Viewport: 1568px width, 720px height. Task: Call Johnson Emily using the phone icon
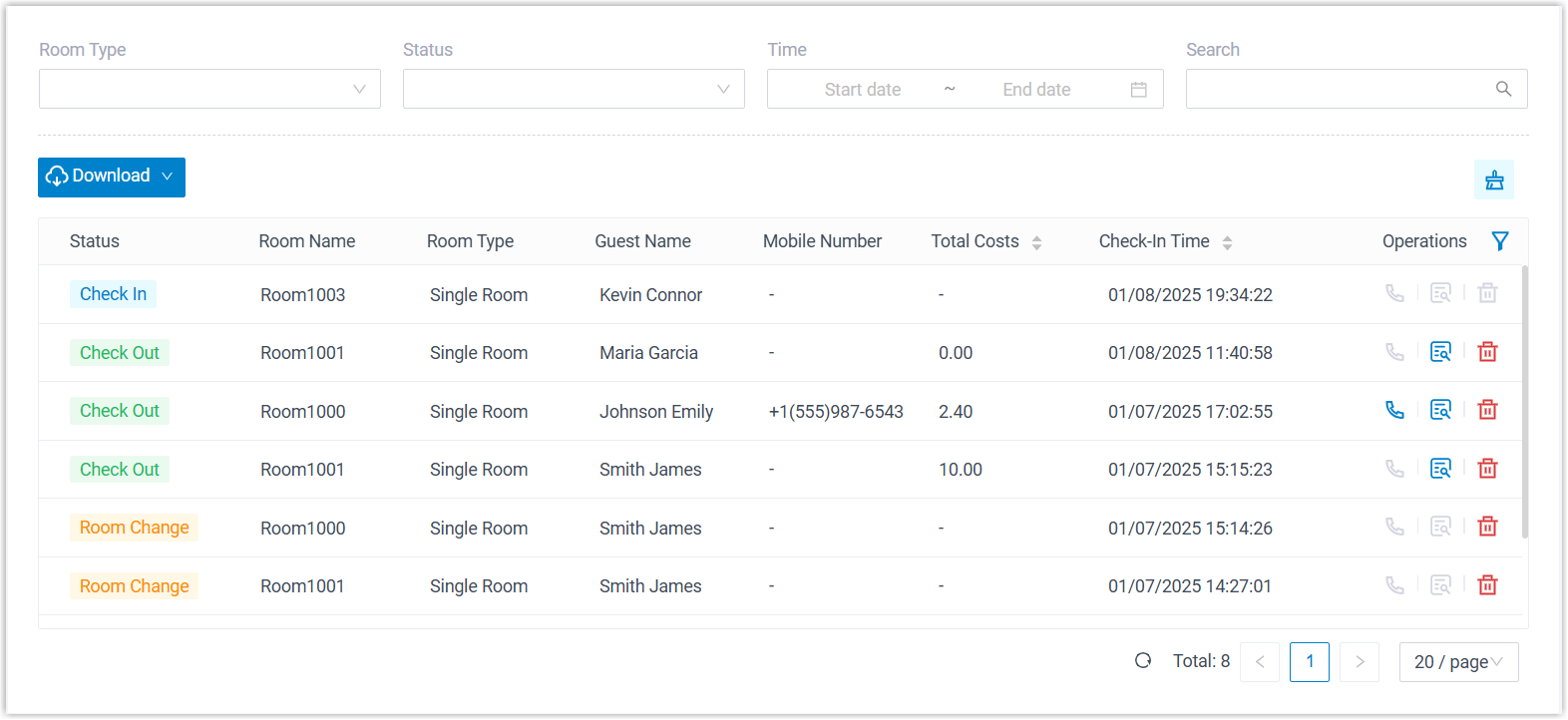click(x=1394, y=410)
